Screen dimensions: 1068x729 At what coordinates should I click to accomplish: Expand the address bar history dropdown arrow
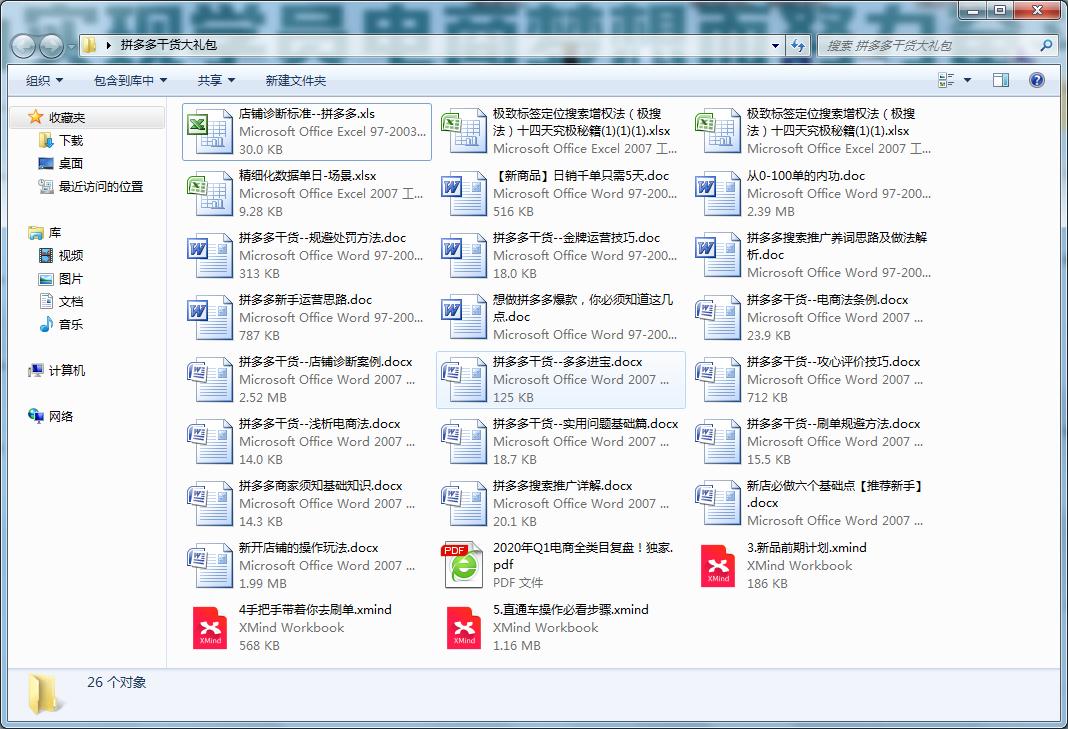coord(775,46)
